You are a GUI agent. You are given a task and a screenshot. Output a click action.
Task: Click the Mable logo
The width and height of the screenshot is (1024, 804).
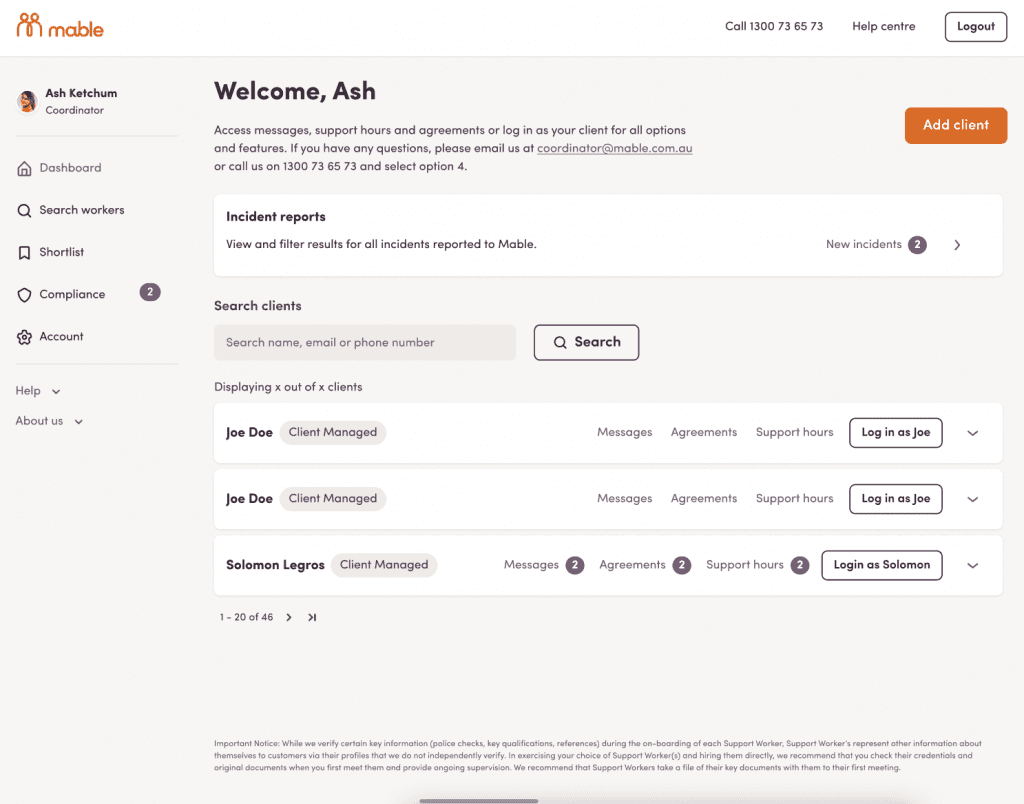pyautogui.click(x=60, y=26)
